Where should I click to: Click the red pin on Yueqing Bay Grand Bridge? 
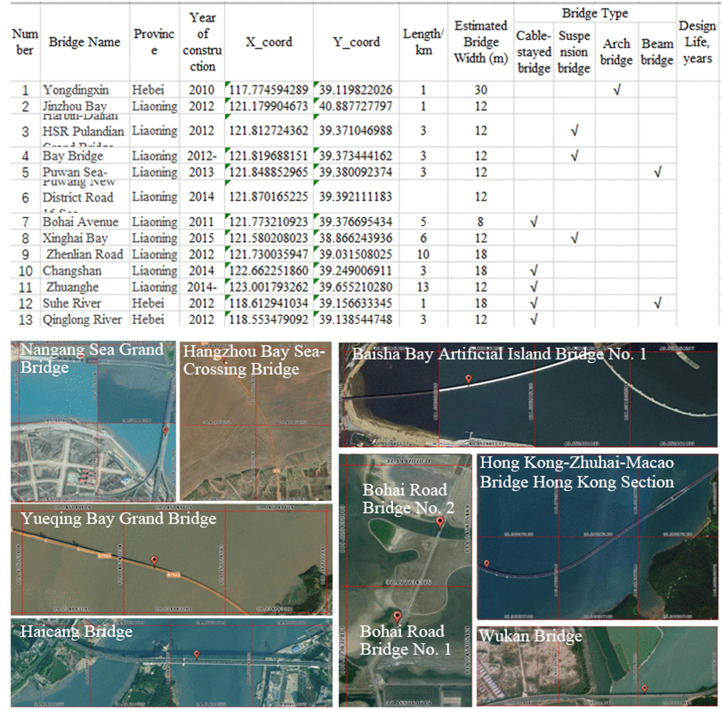154,561
